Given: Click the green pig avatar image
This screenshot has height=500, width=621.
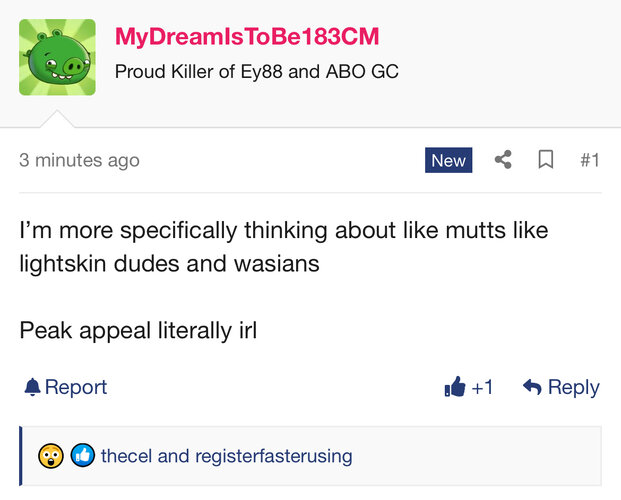Looking at the screenshot, I should pos(57,57).
